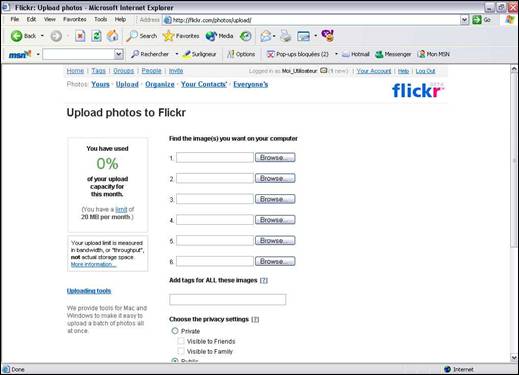Click the green Go arrow button
This screenshot has height=375, width=519.
(x=477, y=20)
